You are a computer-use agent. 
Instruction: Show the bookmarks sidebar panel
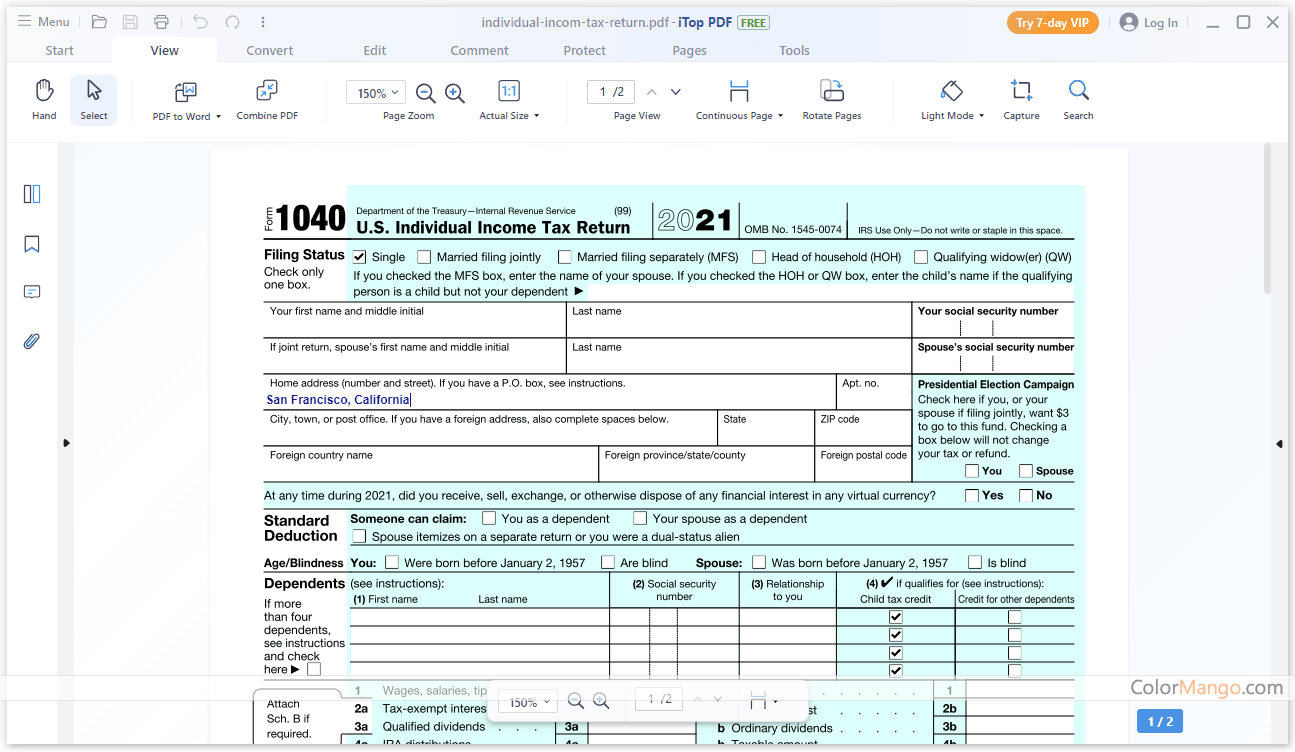point(32,244)
